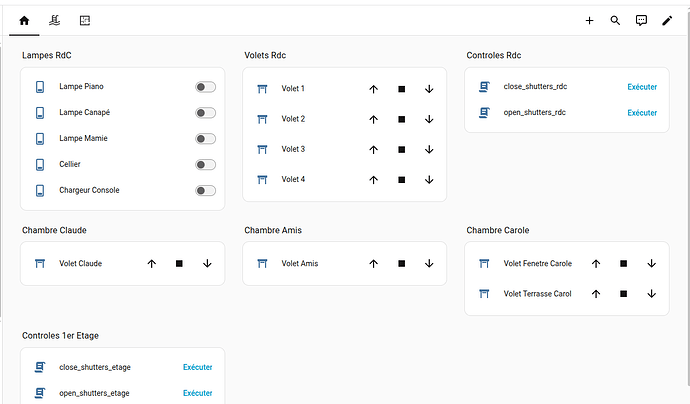Click the Lampe Piano device icon
The height and width of the screenshot is (404, 690).
pyautogui.click(x=40, y=87)
